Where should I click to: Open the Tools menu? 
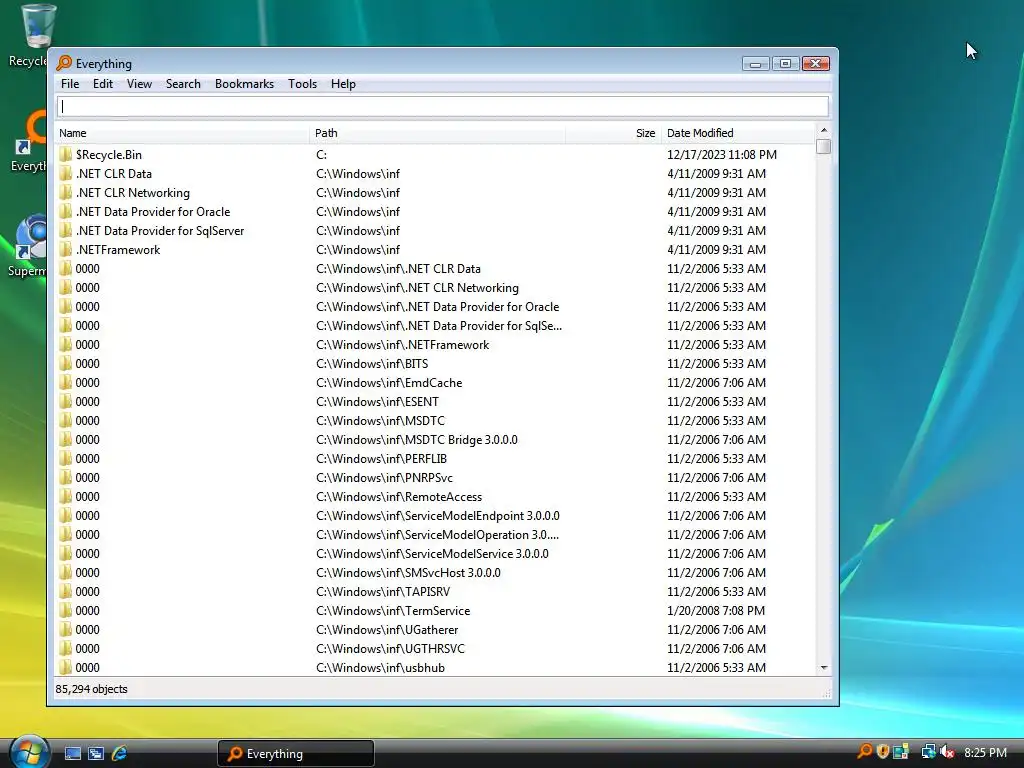click(x=302, y=84)
